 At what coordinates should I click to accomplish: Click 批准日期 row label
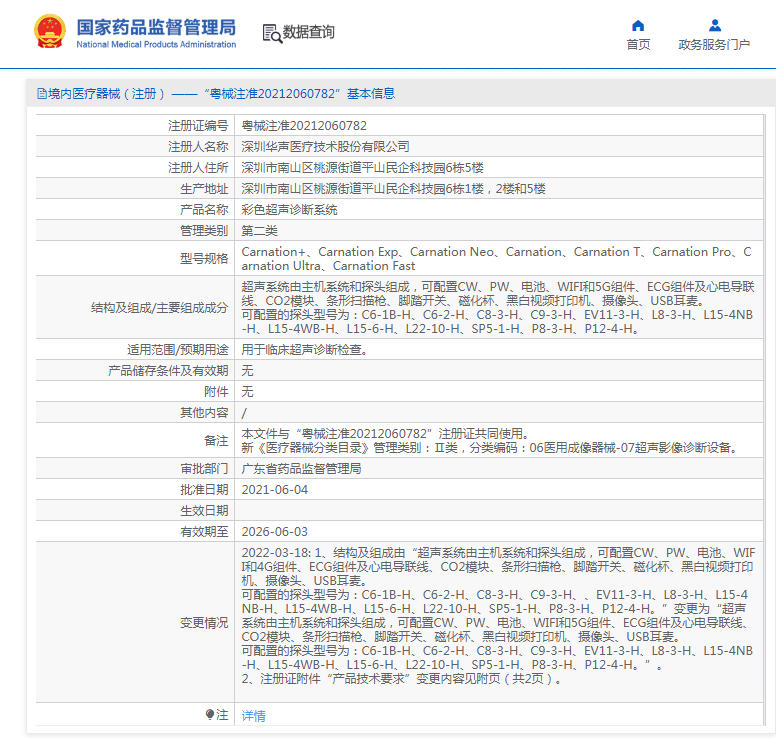(x=204, y=490)
